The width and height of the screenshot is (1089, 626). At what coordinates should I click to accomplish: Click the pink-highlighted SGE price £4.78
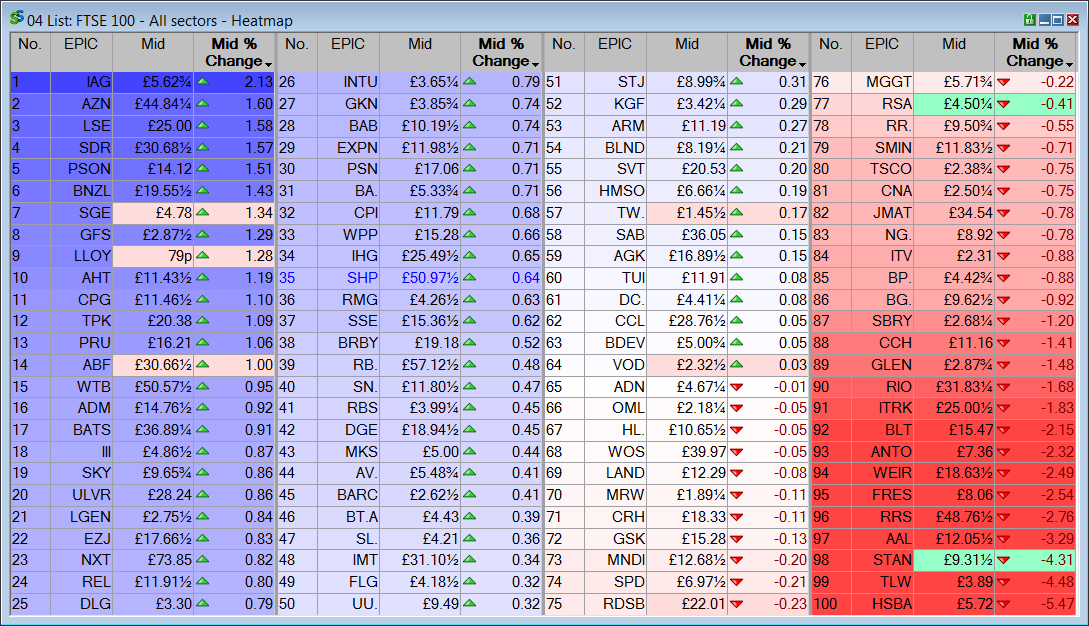click(x=153, y=213)
